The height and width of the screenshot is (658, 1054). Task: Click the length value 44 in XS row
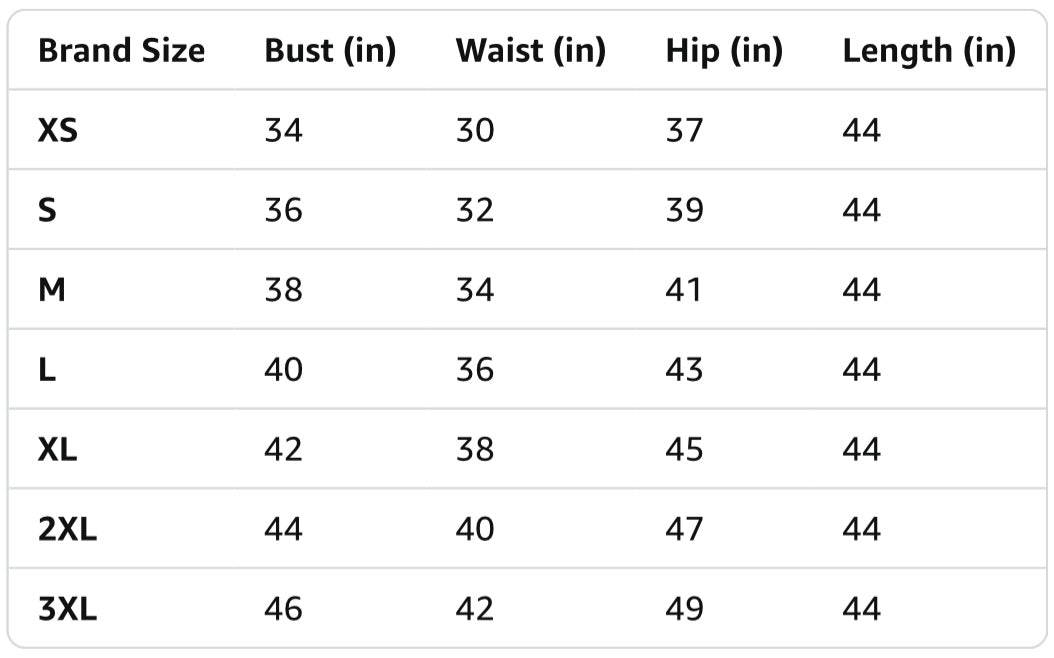pos(862,130)
